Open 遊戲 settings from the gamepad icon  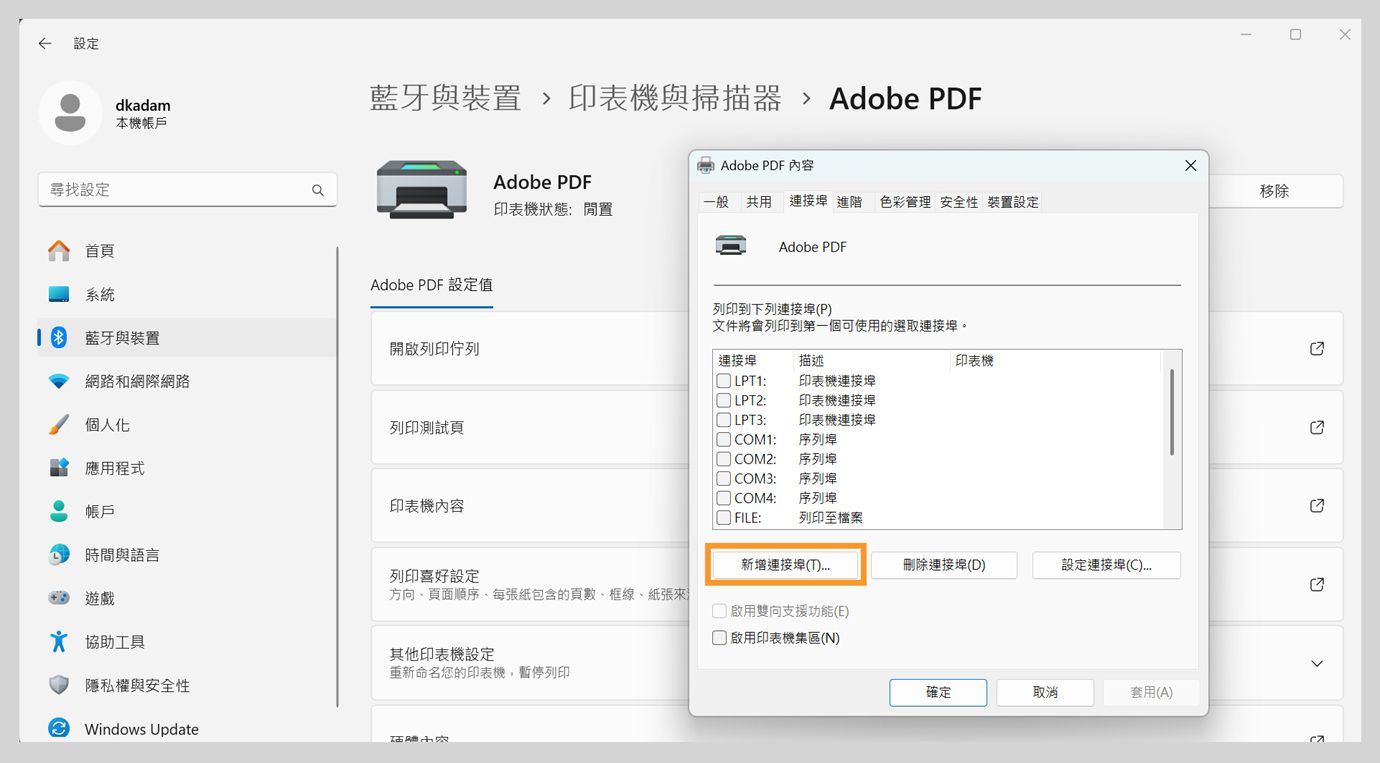60,598
